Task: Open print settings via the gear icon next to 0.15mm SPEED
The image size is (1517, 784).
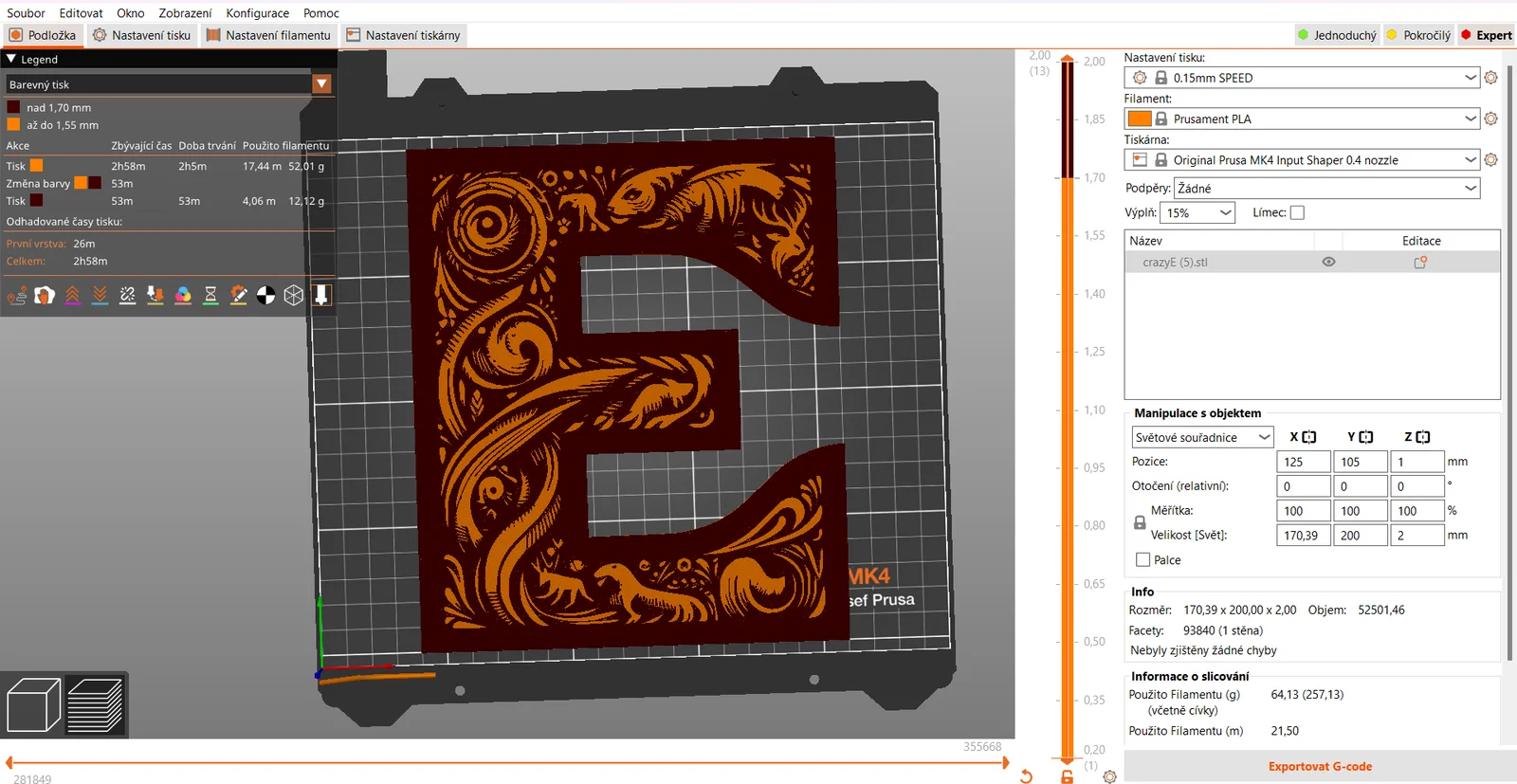Action: pyautogui.click(x=1490, y=78)
